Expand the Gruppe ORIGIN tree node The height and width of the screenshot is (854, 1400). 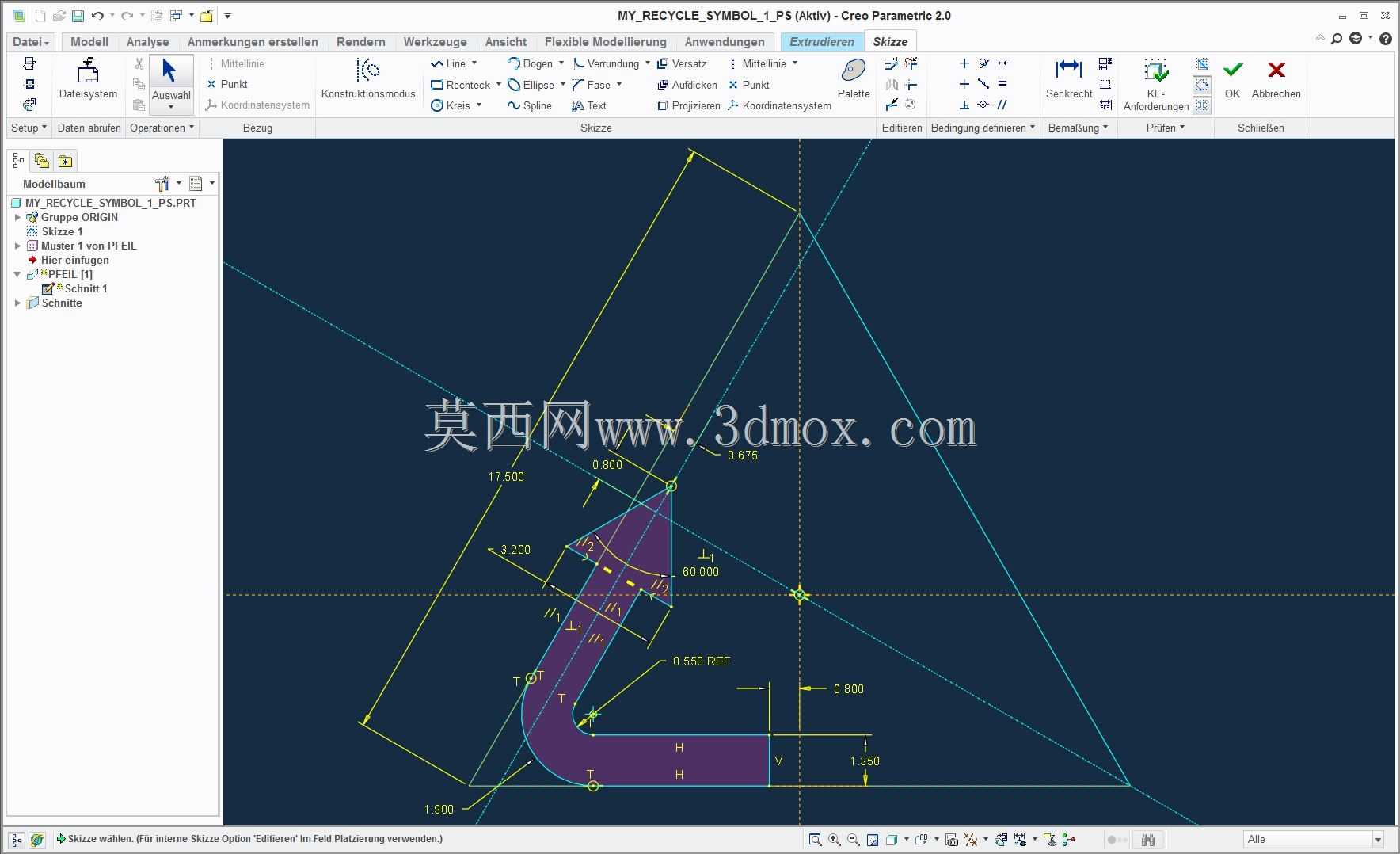coord(17,217)
